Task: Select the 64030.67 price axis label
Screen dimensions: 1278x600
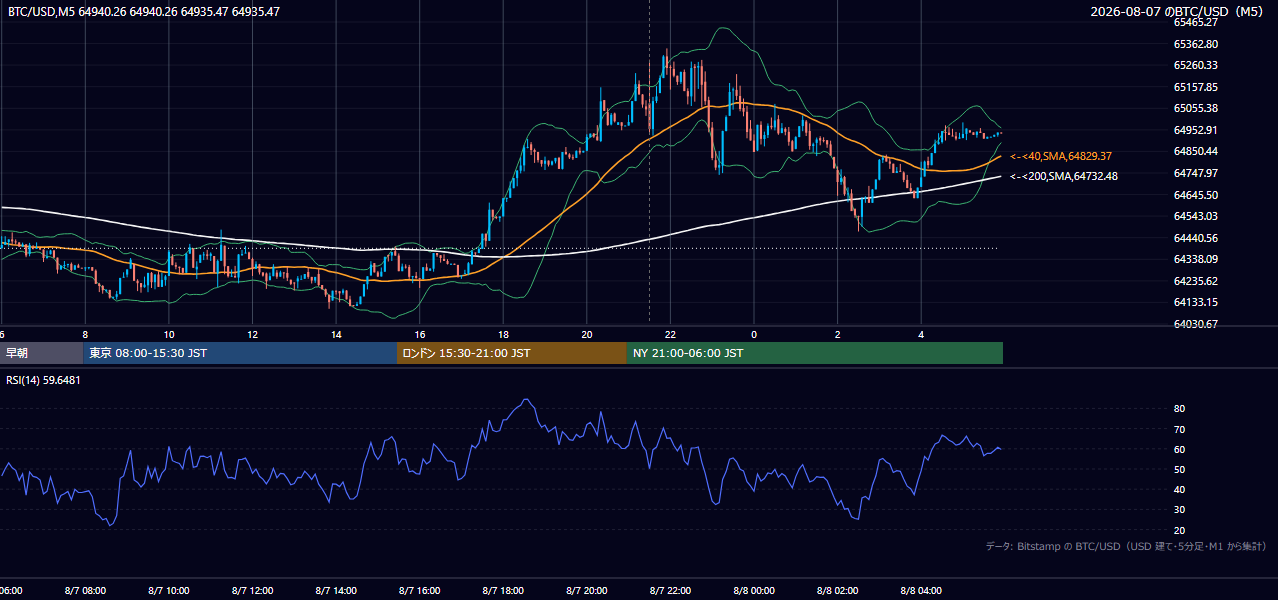Action: (1195, 324)
